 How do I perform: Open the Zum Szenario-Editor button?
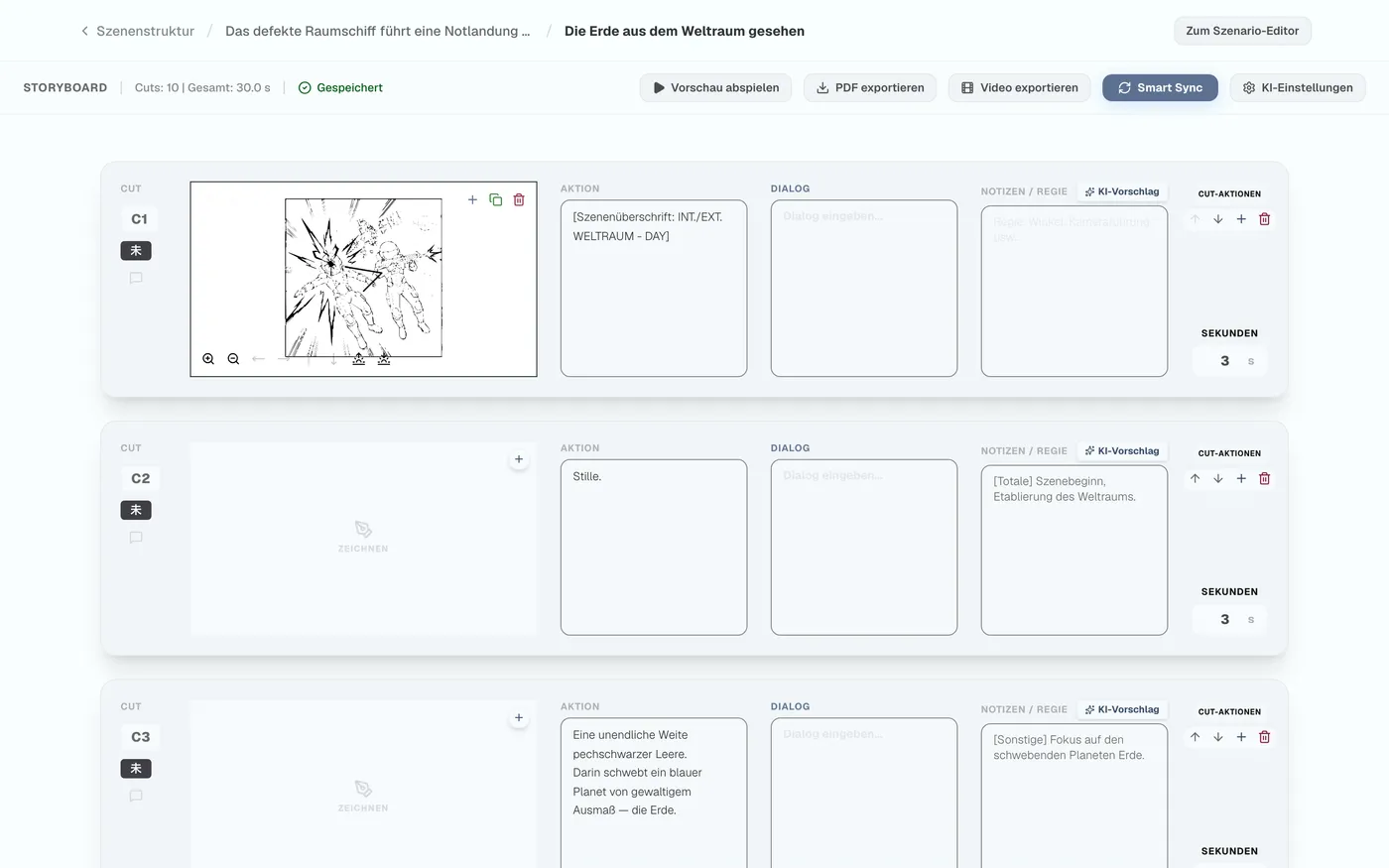pos(1242,31)
